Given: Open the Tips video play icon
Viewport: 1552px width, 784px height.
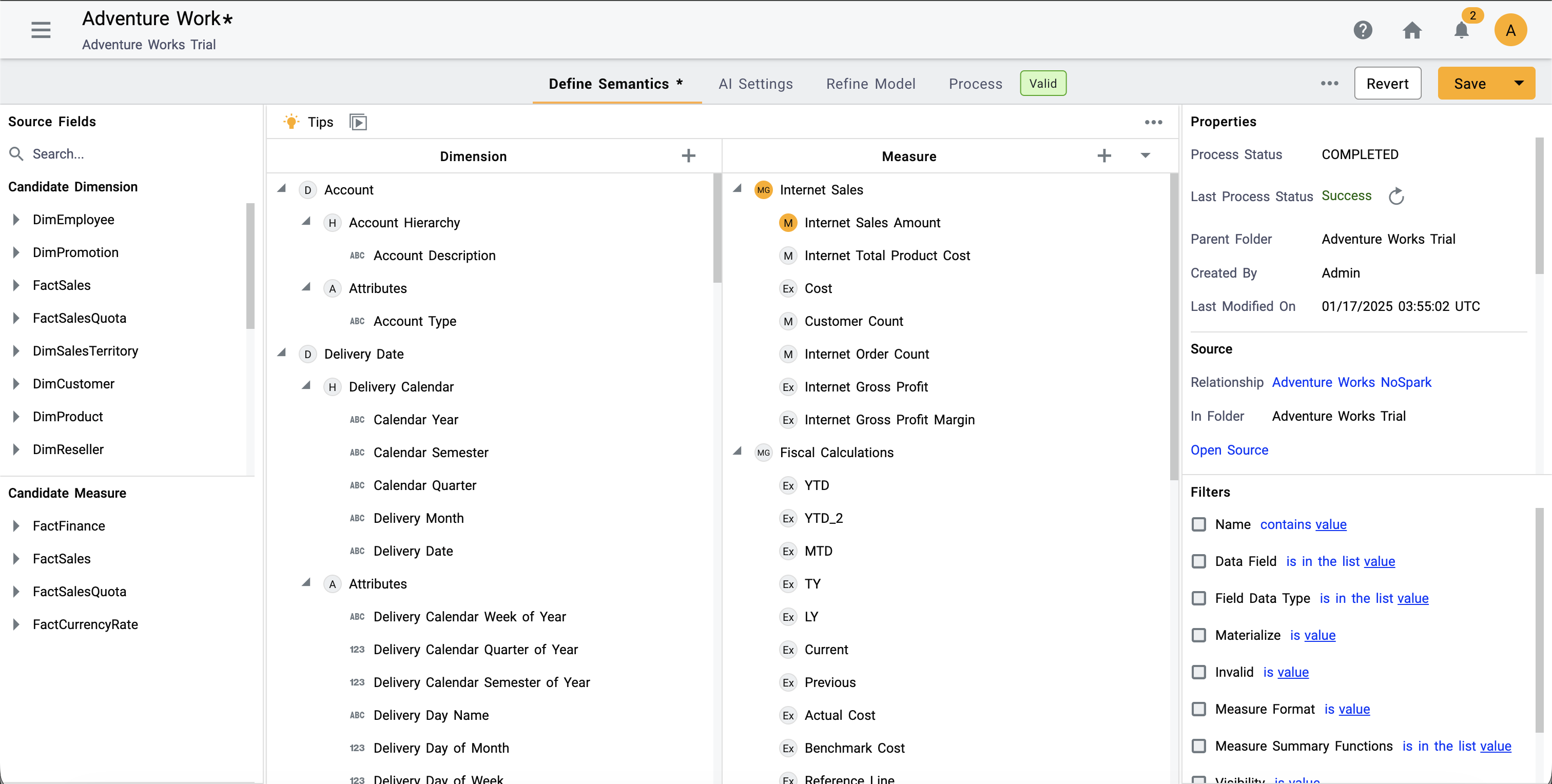Looking at the screenshot, I should [x=358, y=122].
